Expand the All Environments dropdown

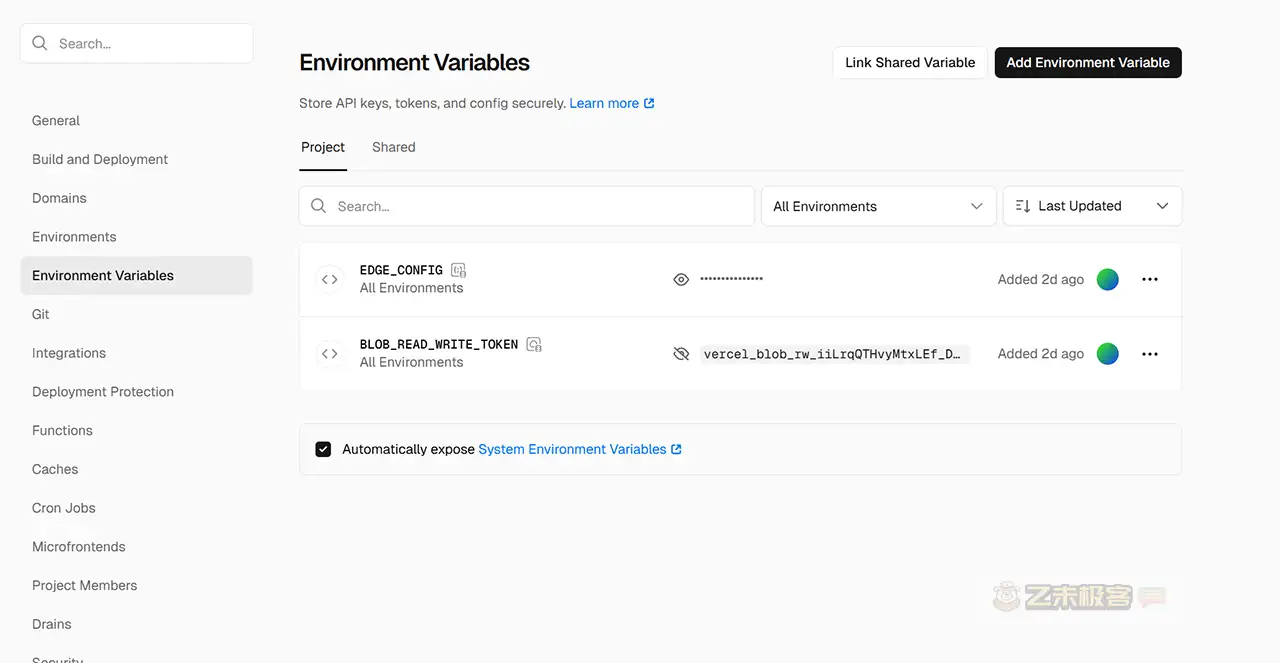pyautogui.click(x=878, y=206)
